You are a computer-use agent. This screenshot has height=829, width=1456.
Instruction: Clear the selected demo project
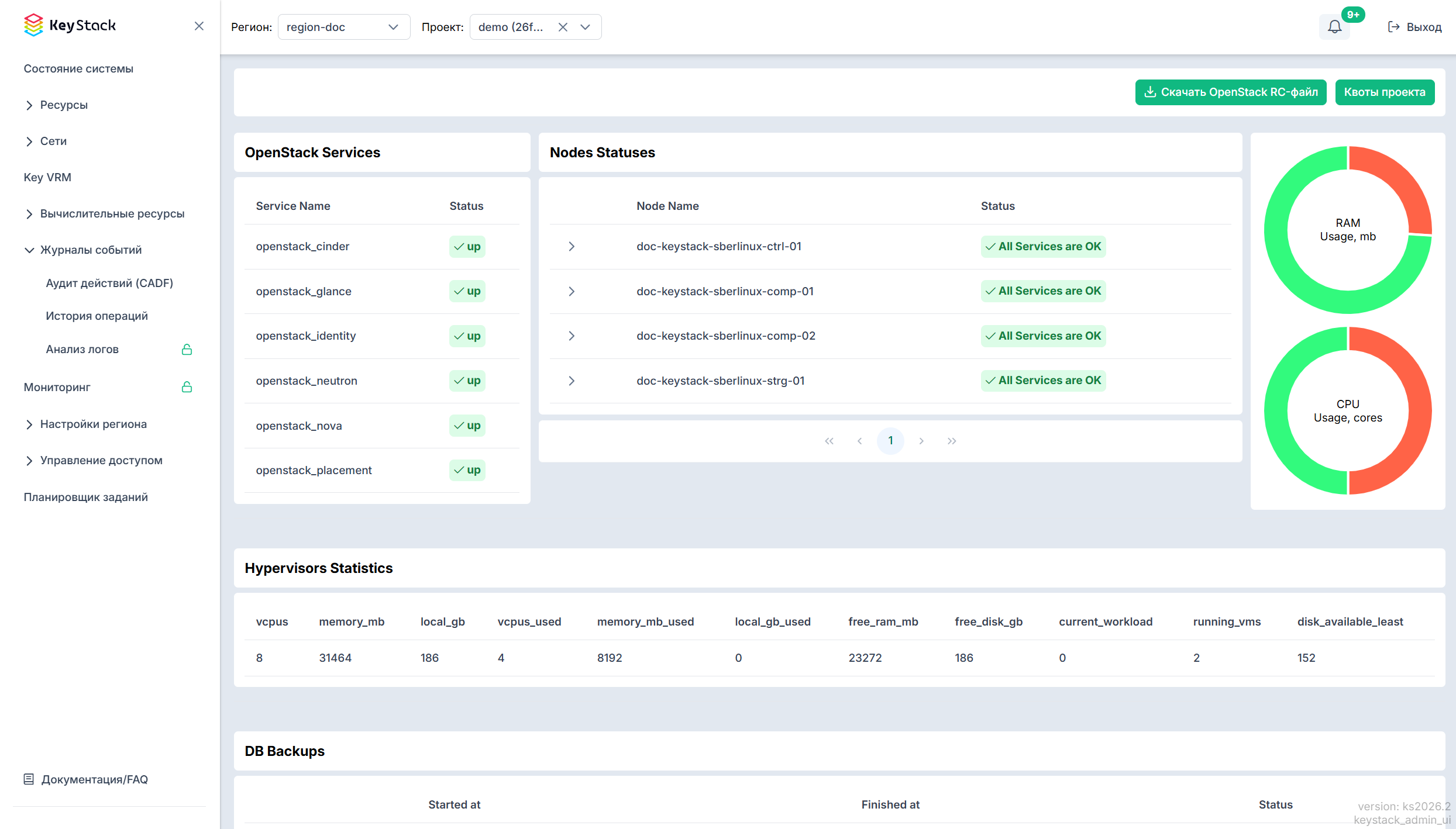(x=563, y=27)
